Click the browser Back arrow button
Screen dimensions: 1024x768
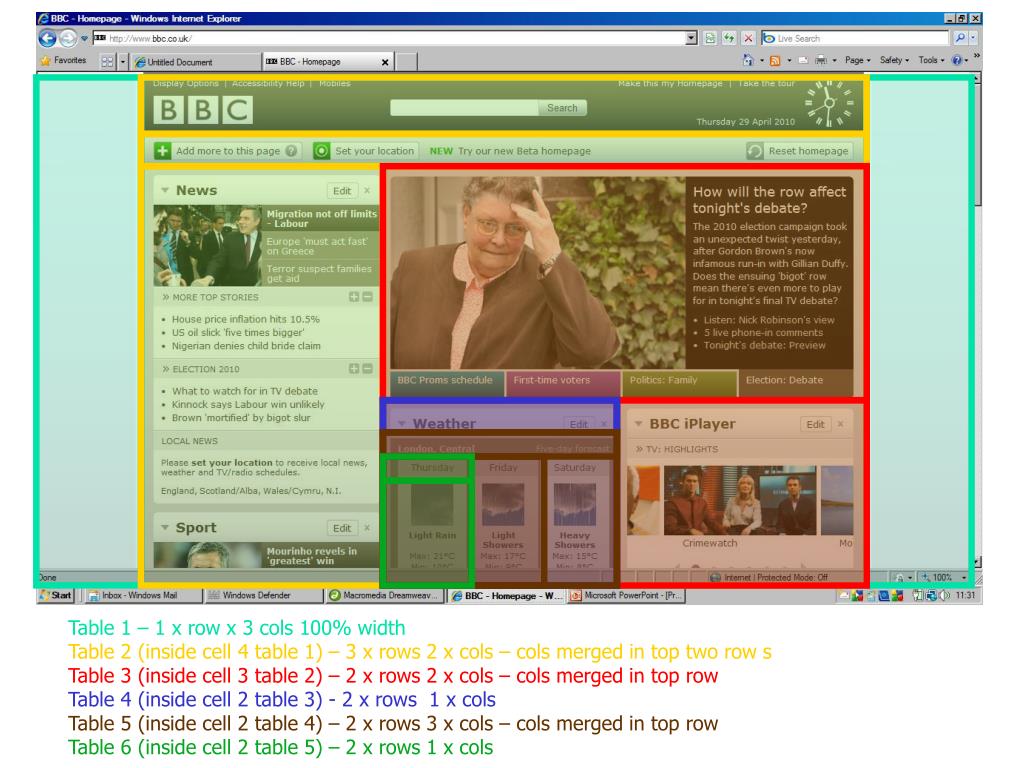[47, 38]
